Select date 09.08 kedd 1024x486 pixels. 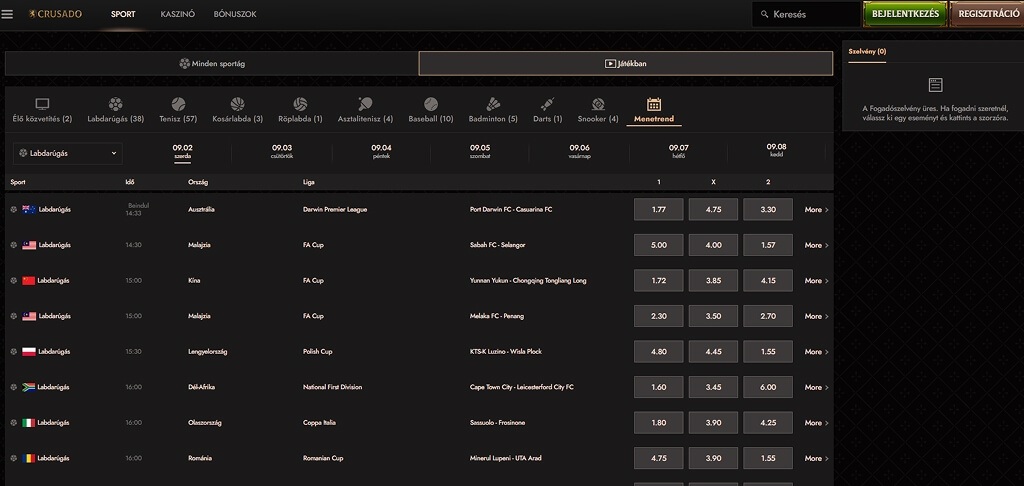776,151
